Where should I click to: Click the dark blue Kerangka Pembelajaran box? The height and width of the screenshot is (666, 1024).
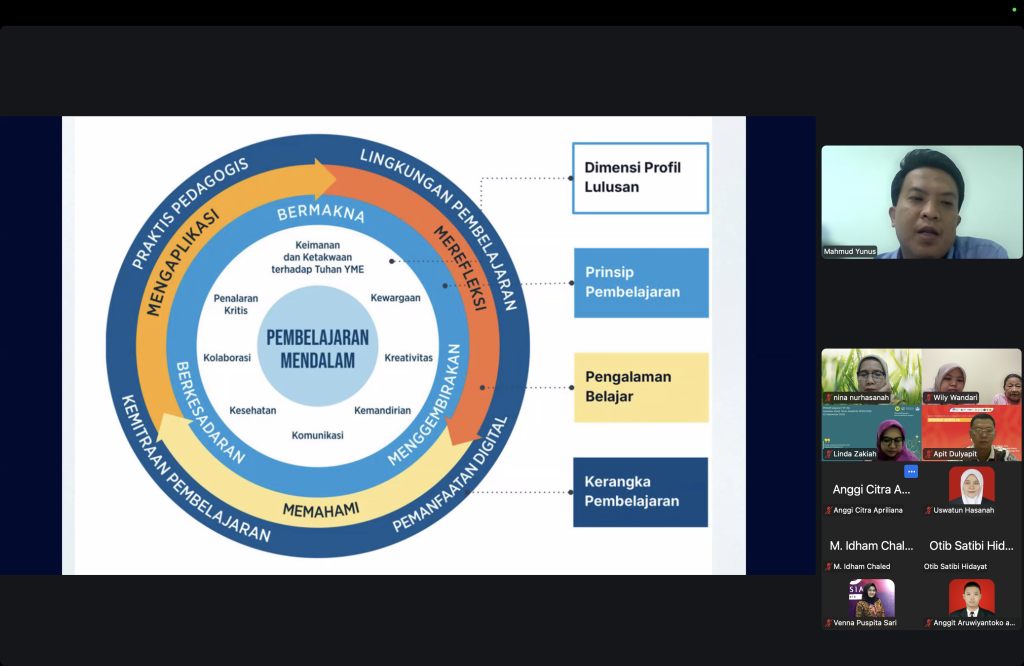(641, 492)
